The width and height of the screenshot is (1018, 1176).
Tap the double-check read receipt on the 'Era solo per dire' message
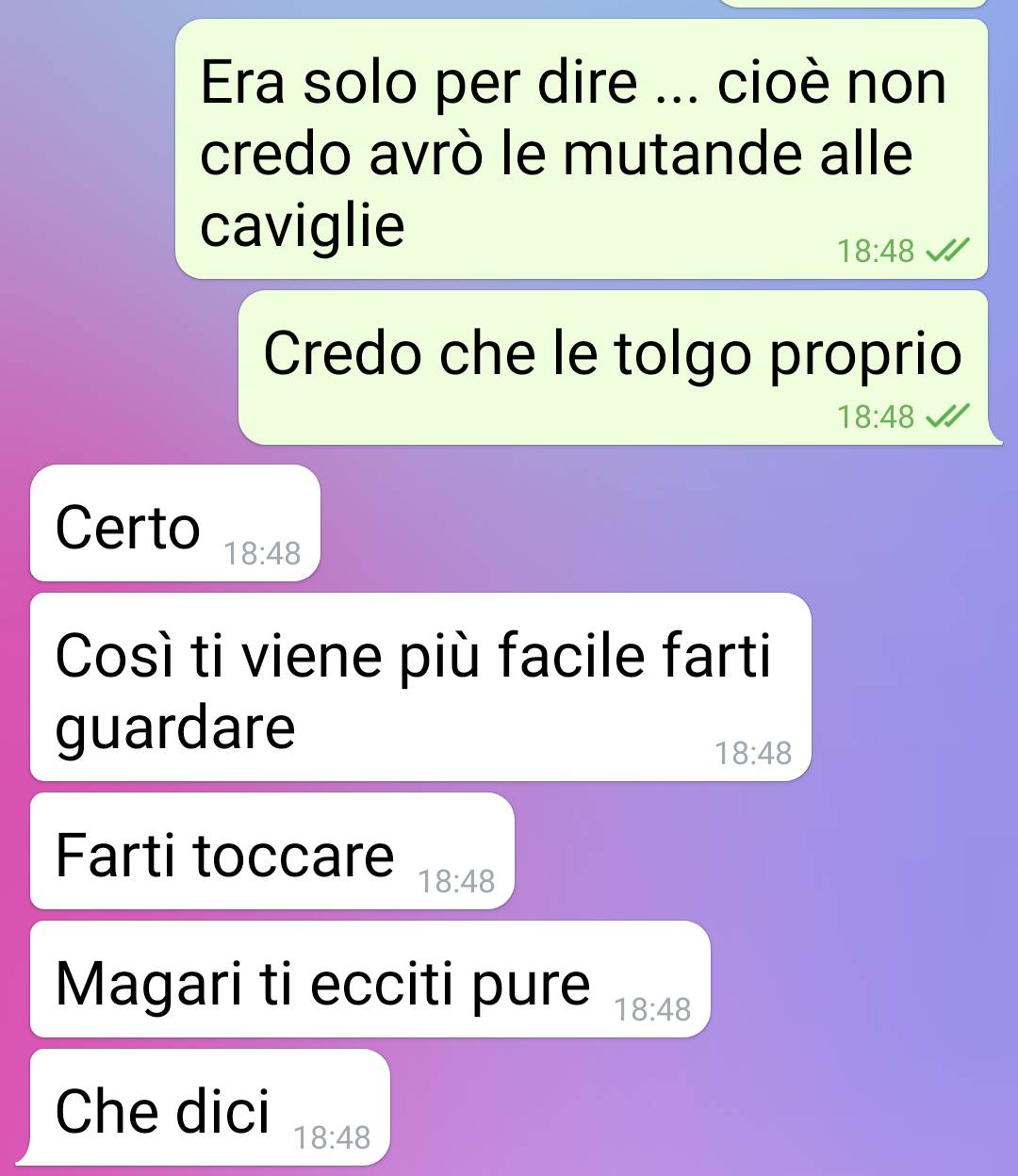[946, 251]
